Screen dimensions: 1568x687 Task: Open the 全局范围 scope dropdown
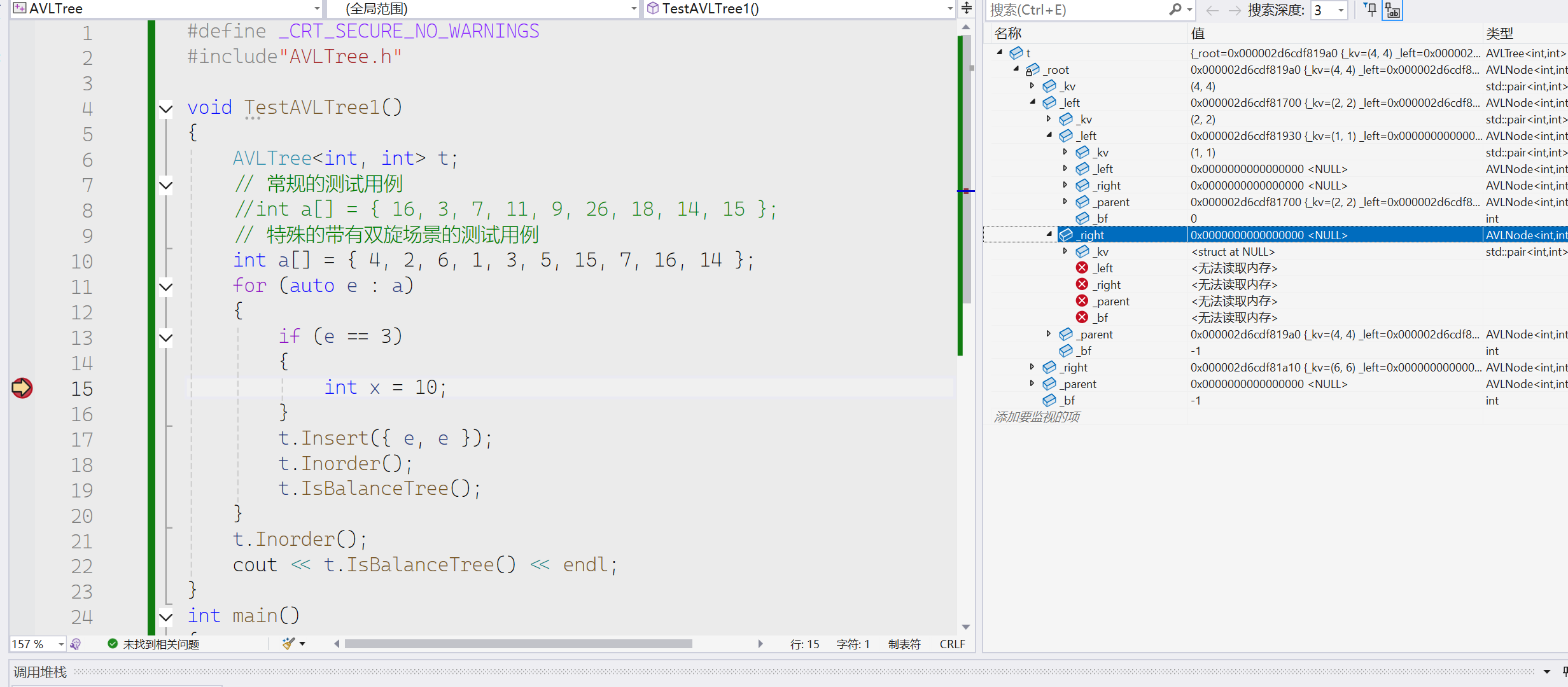coord(634,9)
